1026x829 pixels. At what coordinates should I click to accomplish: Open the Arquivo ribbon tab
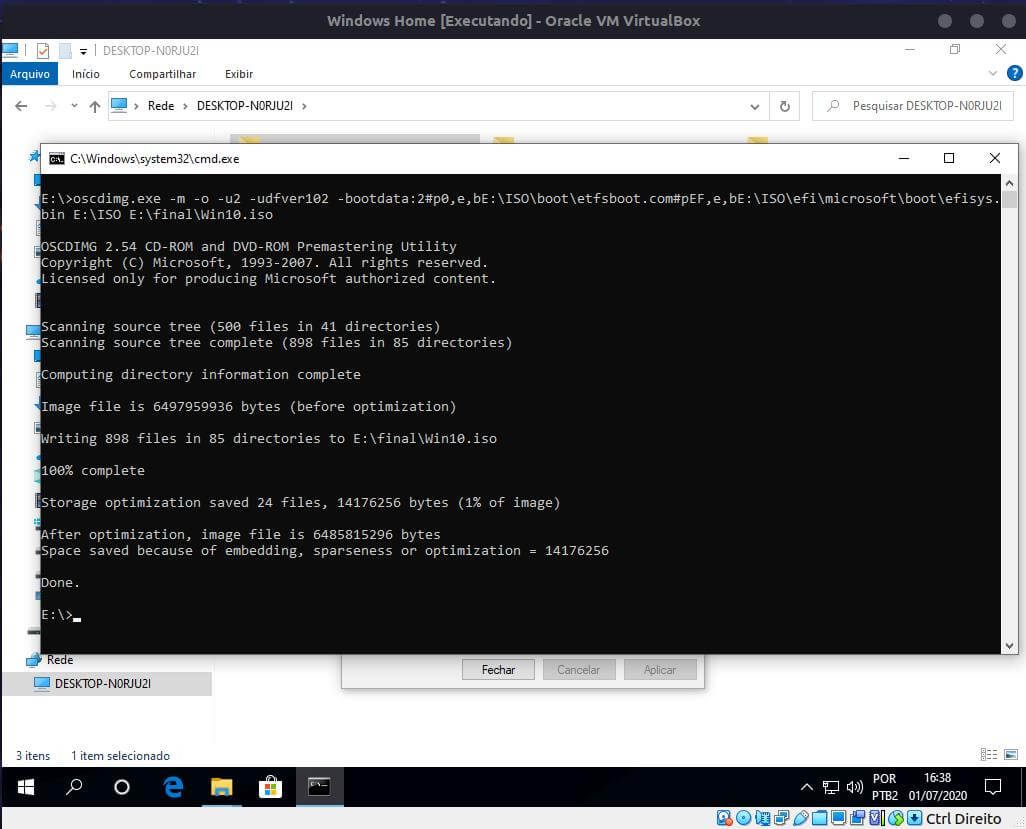pos(29,74)
